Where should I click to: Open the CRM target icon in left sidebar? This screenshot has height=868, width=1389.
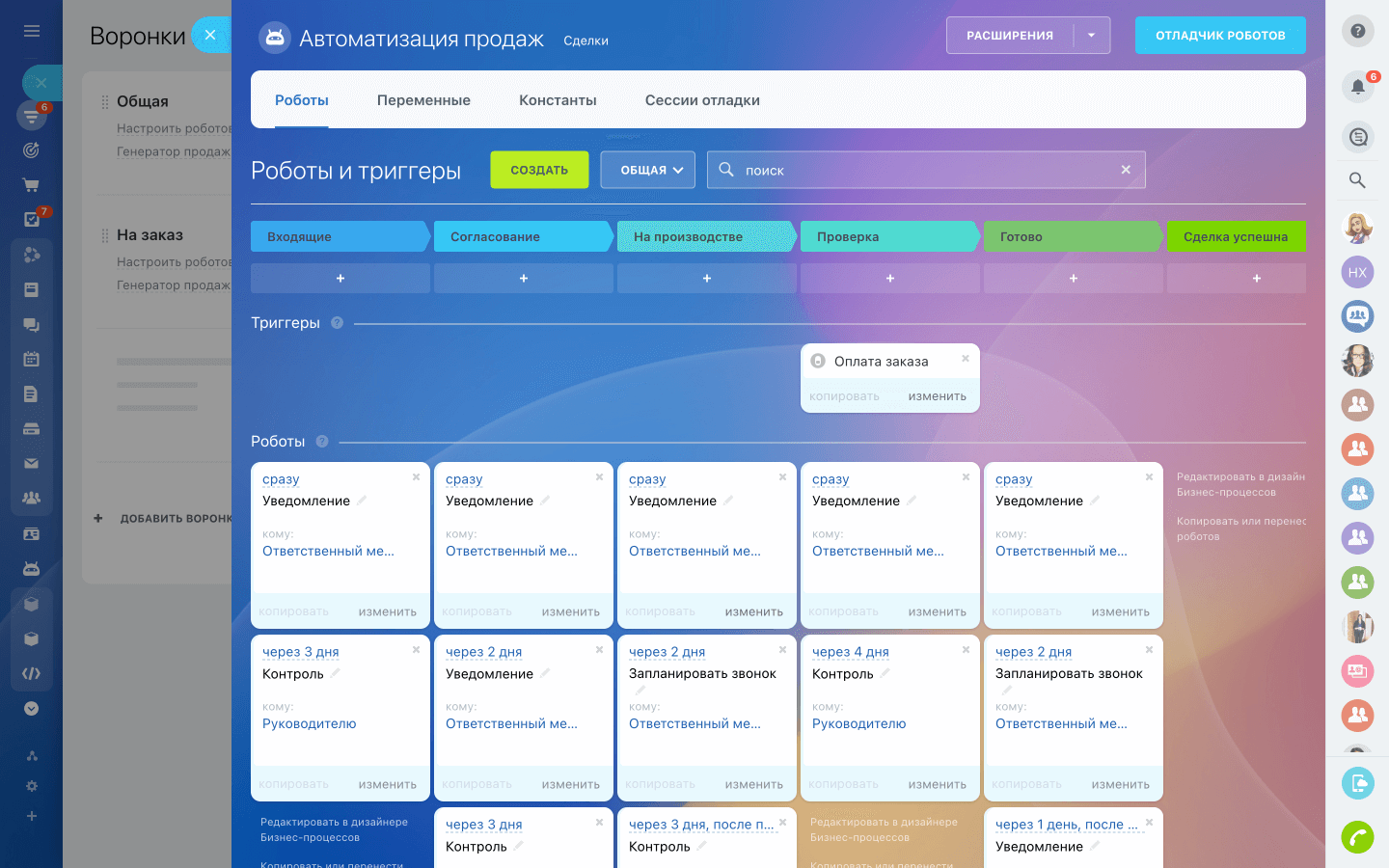pyautogui.click(x=31, y=149)
